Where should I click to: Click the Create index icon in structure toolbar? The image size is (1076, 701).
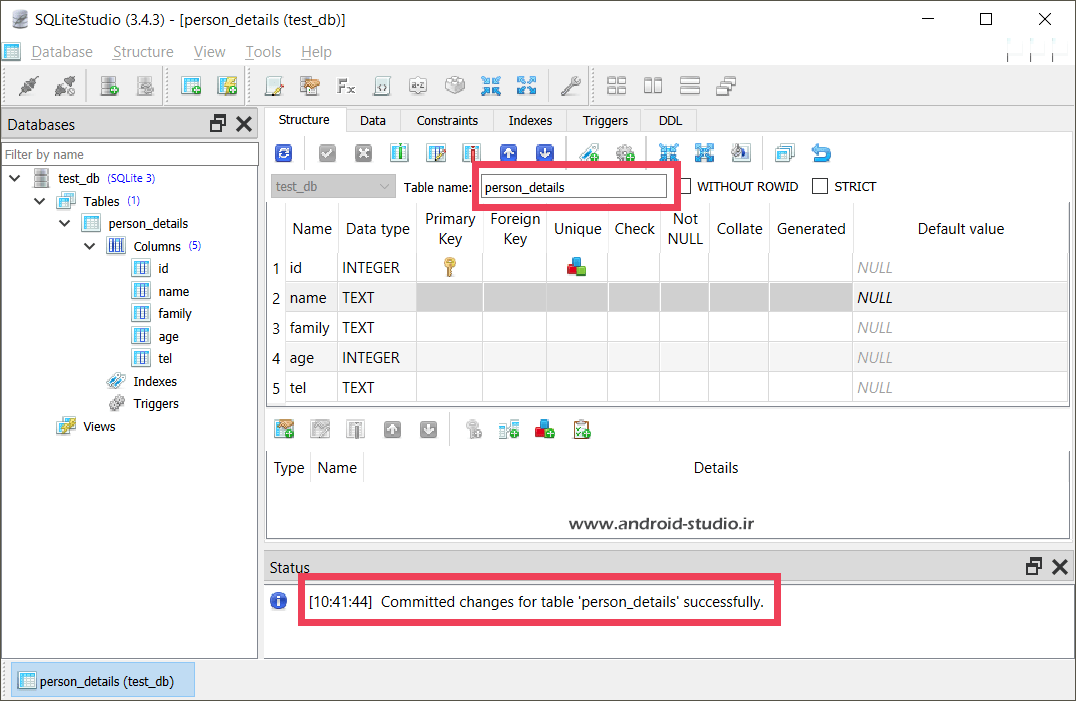(x=589, y=153)
